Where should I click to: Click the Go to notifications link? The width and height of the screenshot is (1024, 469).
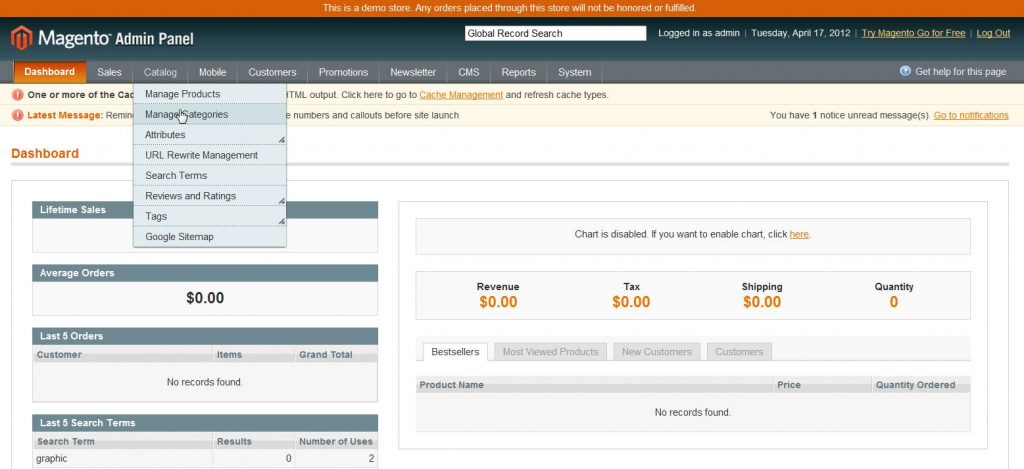click(970, 115)
